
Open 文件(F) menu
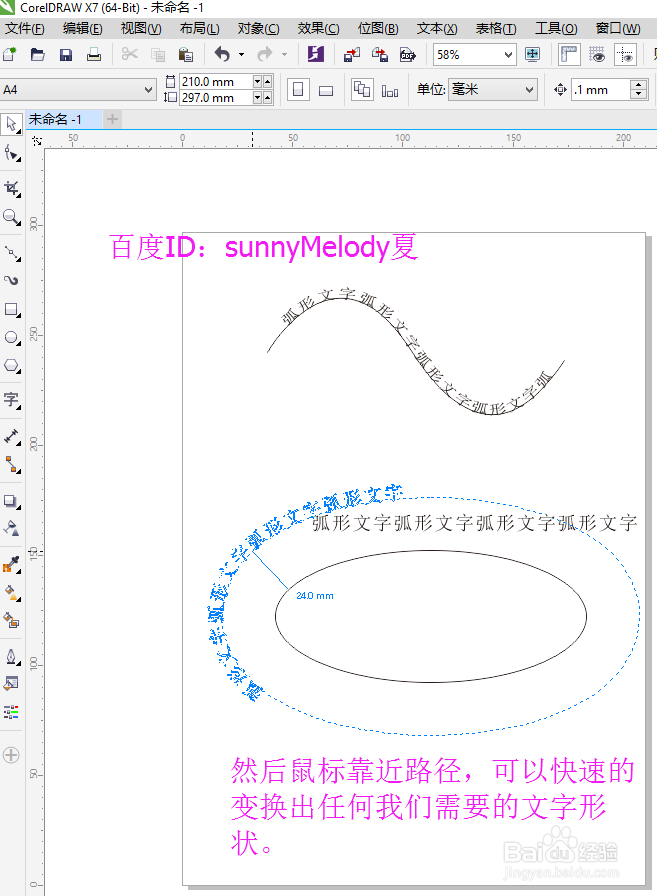[x=25, y=28]
